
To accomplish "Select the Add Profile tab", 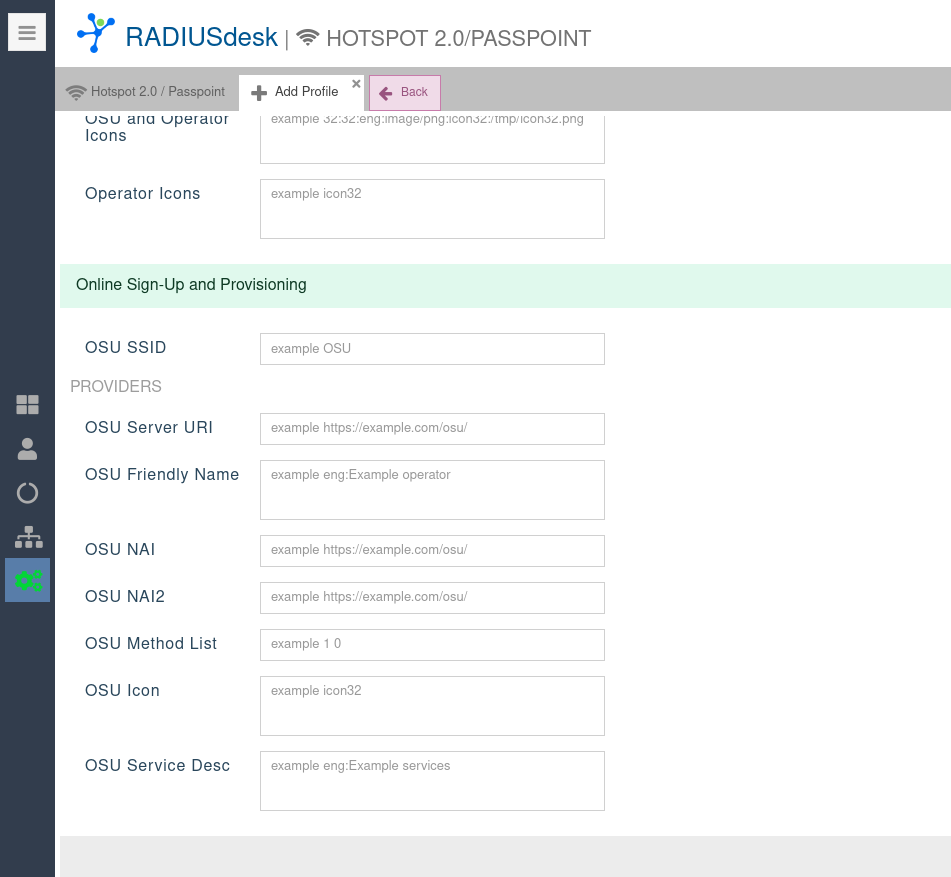I will click(306, 92).
